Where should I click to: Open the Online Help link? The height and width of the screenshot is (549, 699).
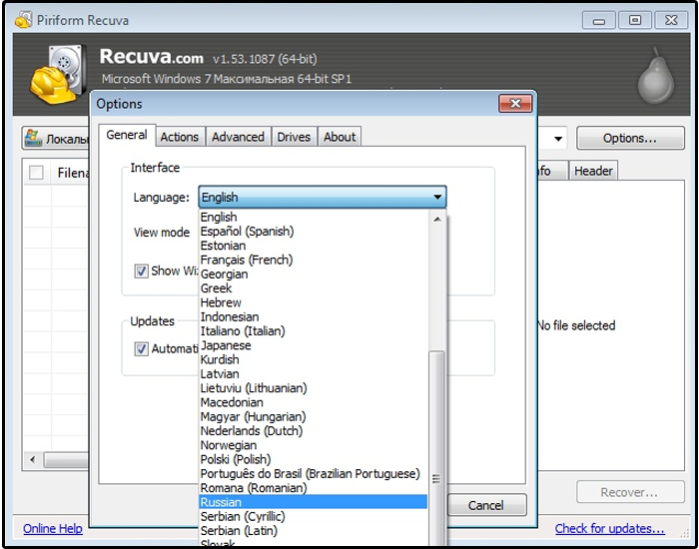click(53, 529)
